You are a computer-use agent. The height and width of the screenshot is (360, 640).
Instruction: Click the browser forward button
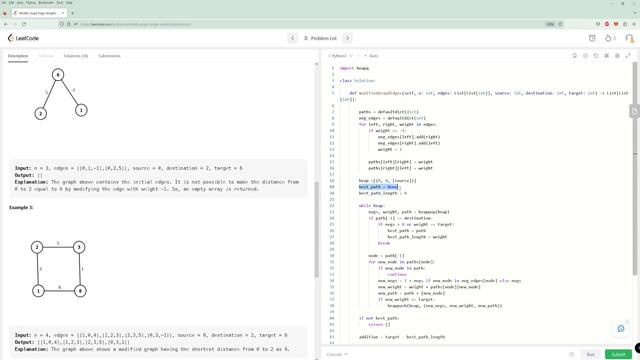click(15, 24)
